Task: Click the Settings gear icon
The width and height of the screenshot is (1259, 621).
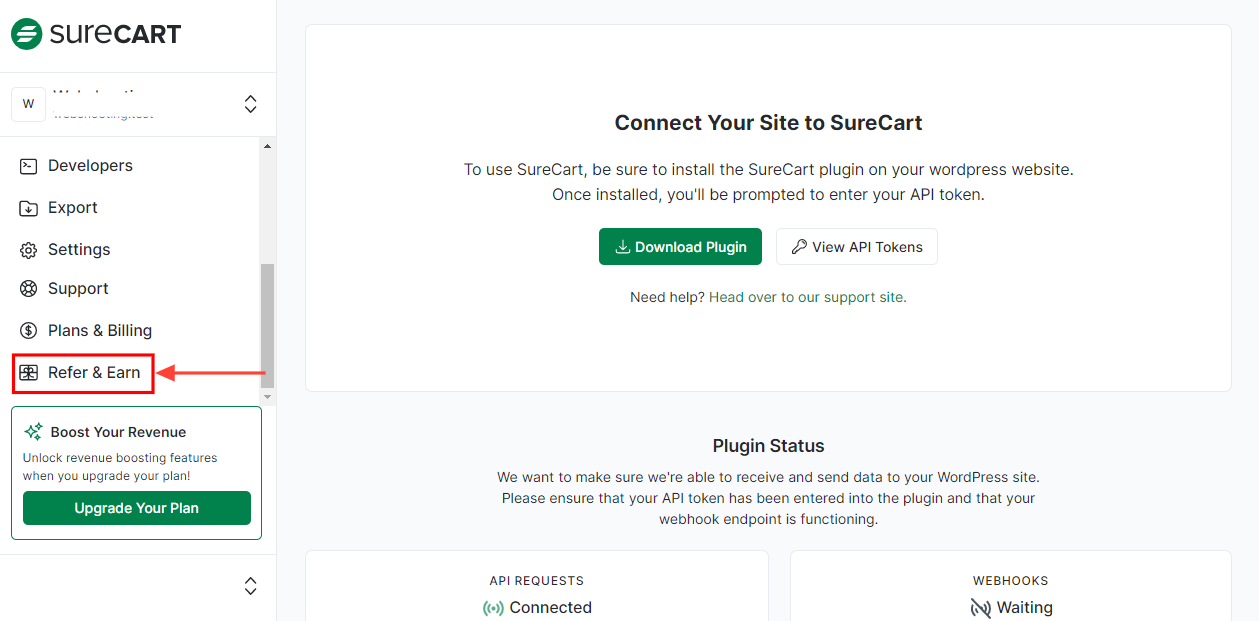Action: click(29, 250)
